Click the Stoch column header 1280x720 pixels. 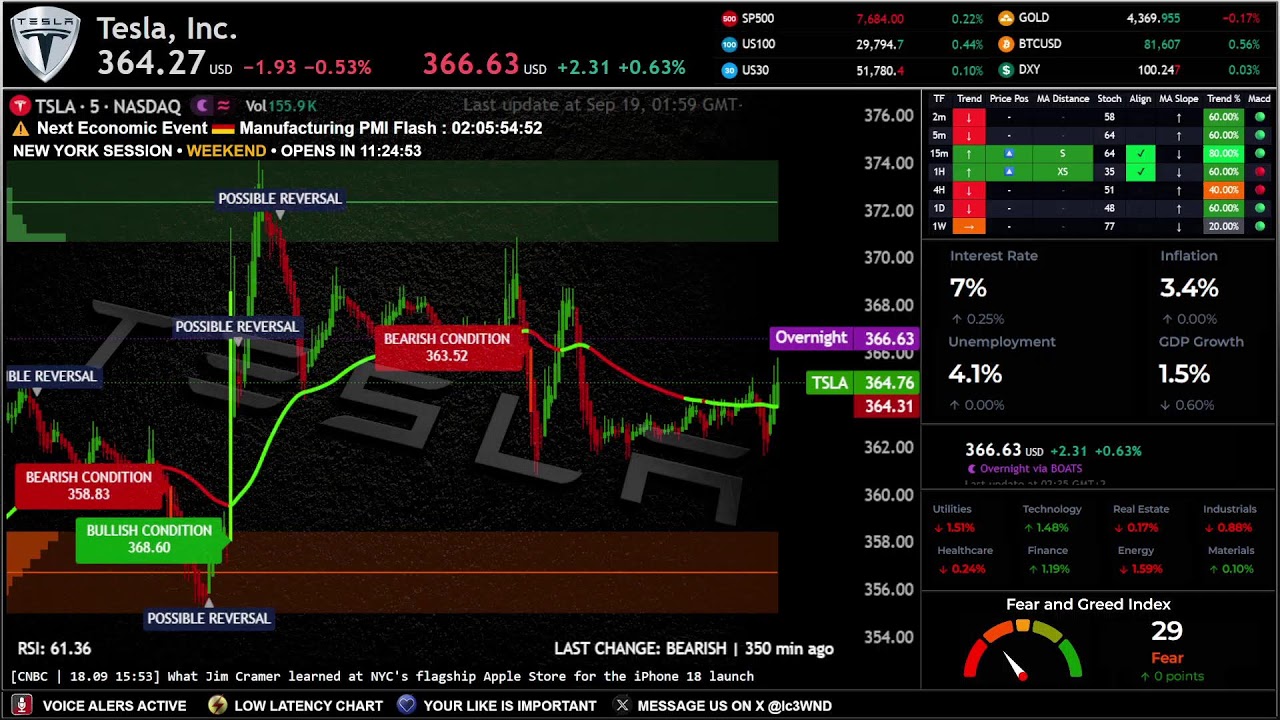pos(1109,99)
